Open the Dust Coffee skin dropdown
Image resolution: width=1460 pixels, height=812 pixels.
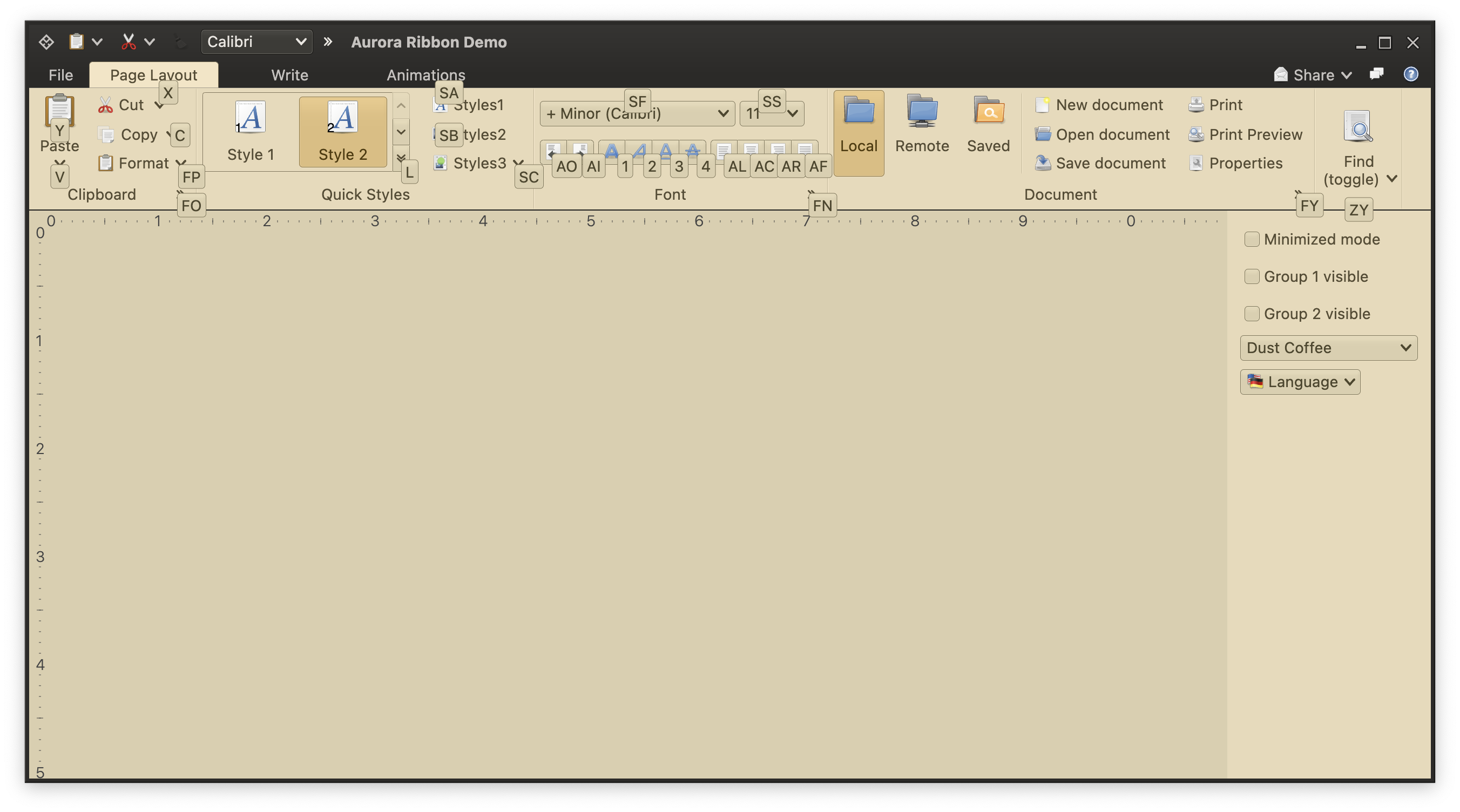click(x=1328, y=348)
